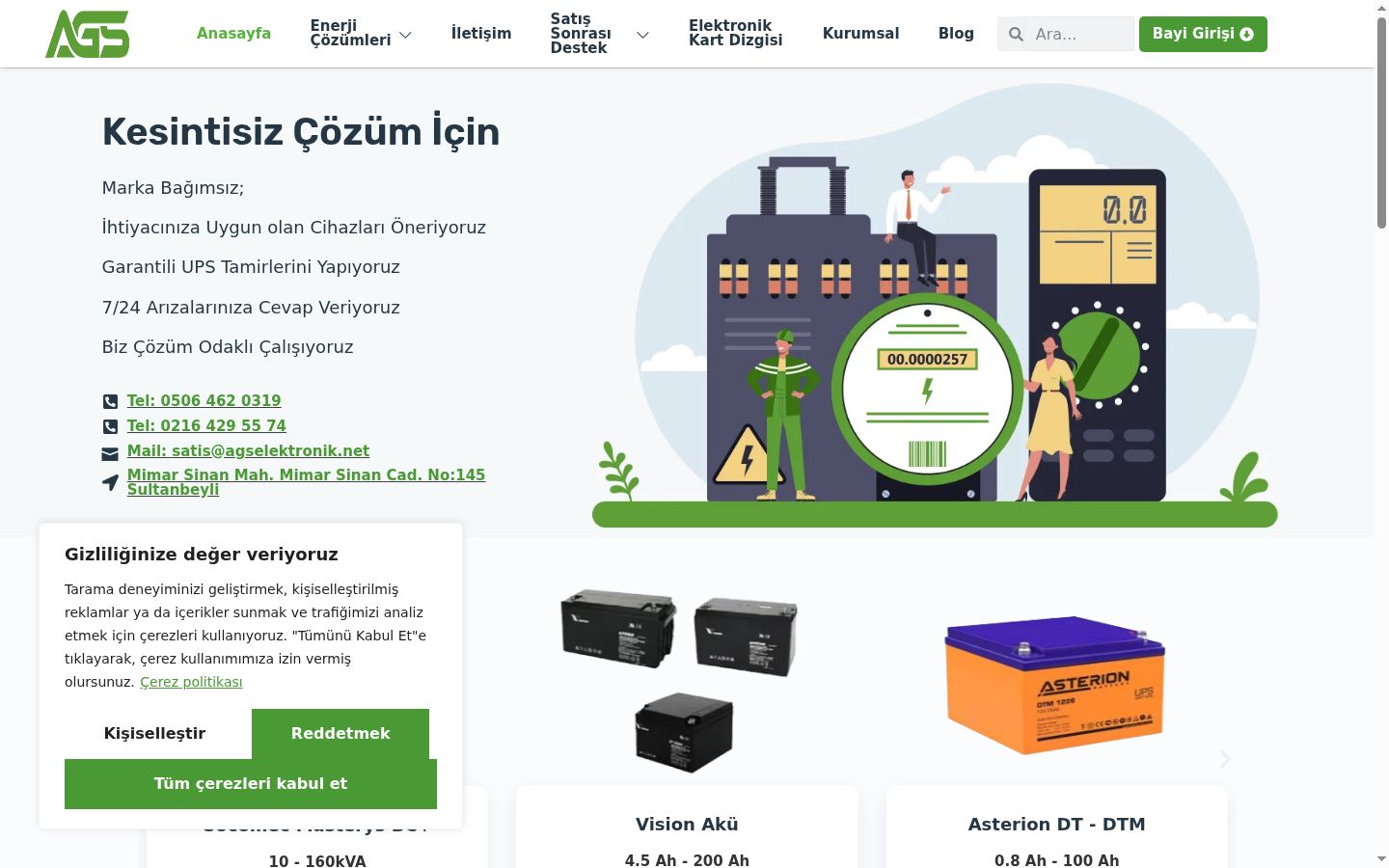Open the Enerji Çözümleri menu
1389x868 pixels.
click(x=350, y=33)
